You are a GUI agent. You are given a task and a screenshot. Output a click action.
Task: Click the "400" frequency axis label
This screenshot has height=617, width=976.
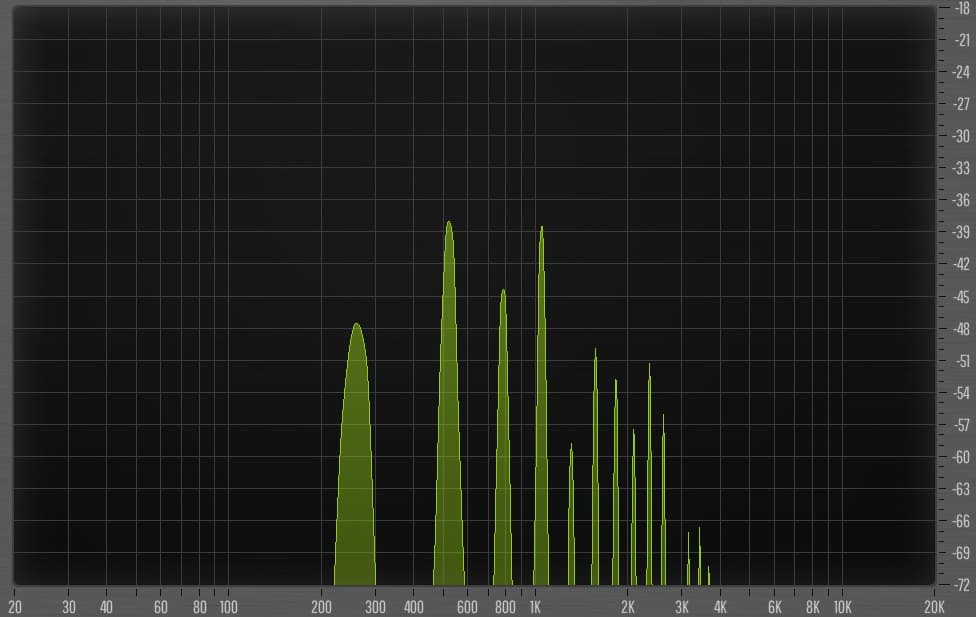click(413, 607)
